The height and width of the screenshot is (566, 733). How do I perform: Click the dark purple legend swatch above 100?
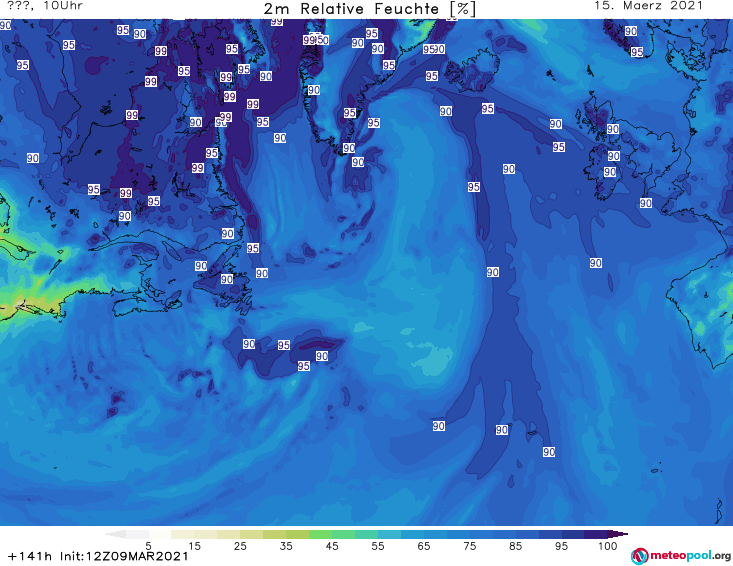[596, 534]
